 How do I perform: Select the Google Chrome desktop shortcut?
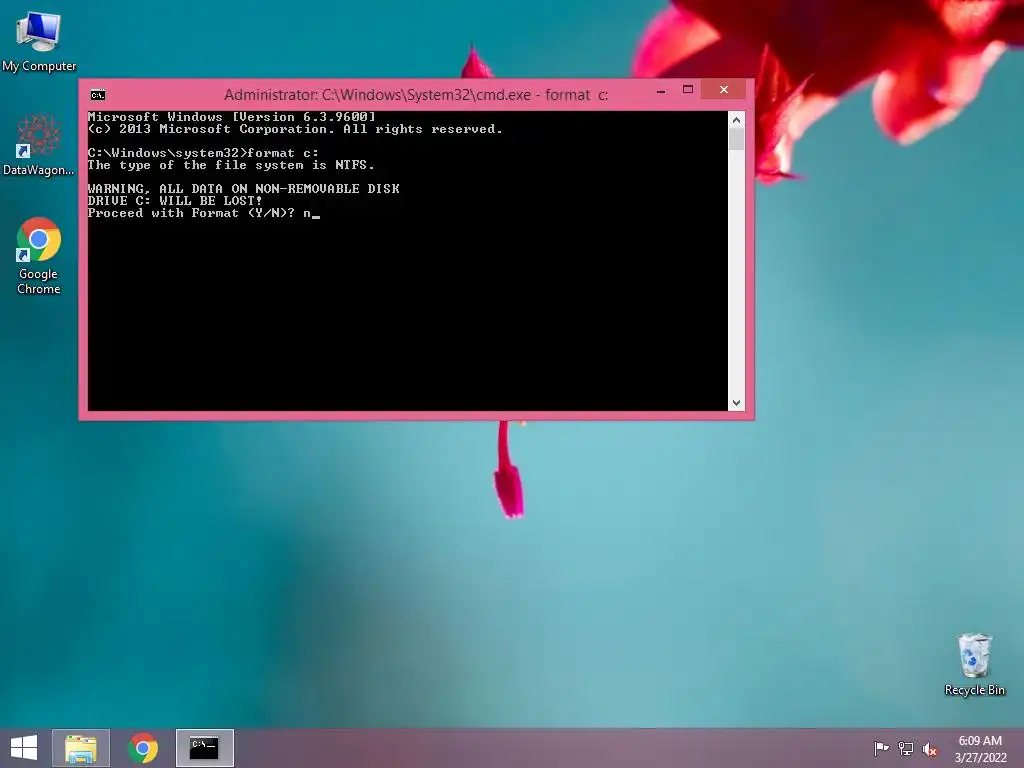tap(39, 255)
